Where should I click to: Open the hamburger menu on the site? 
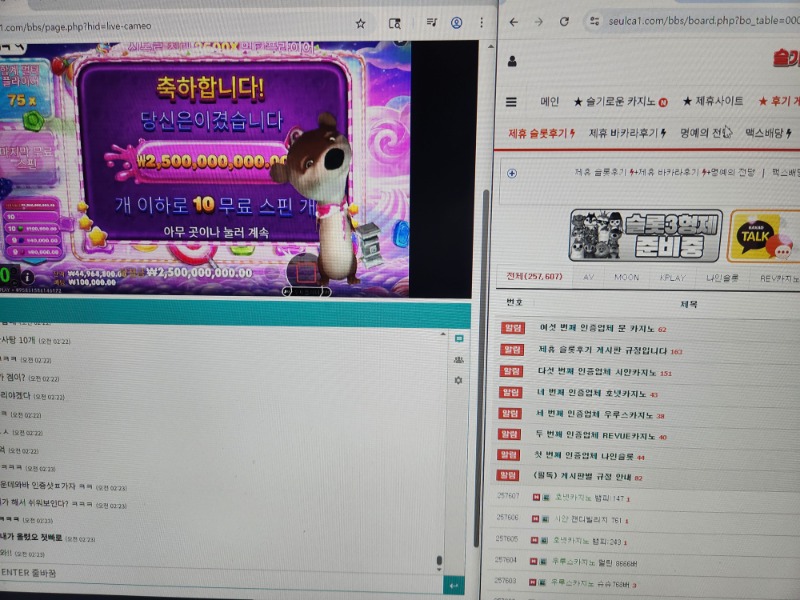(x=511, y=102)
